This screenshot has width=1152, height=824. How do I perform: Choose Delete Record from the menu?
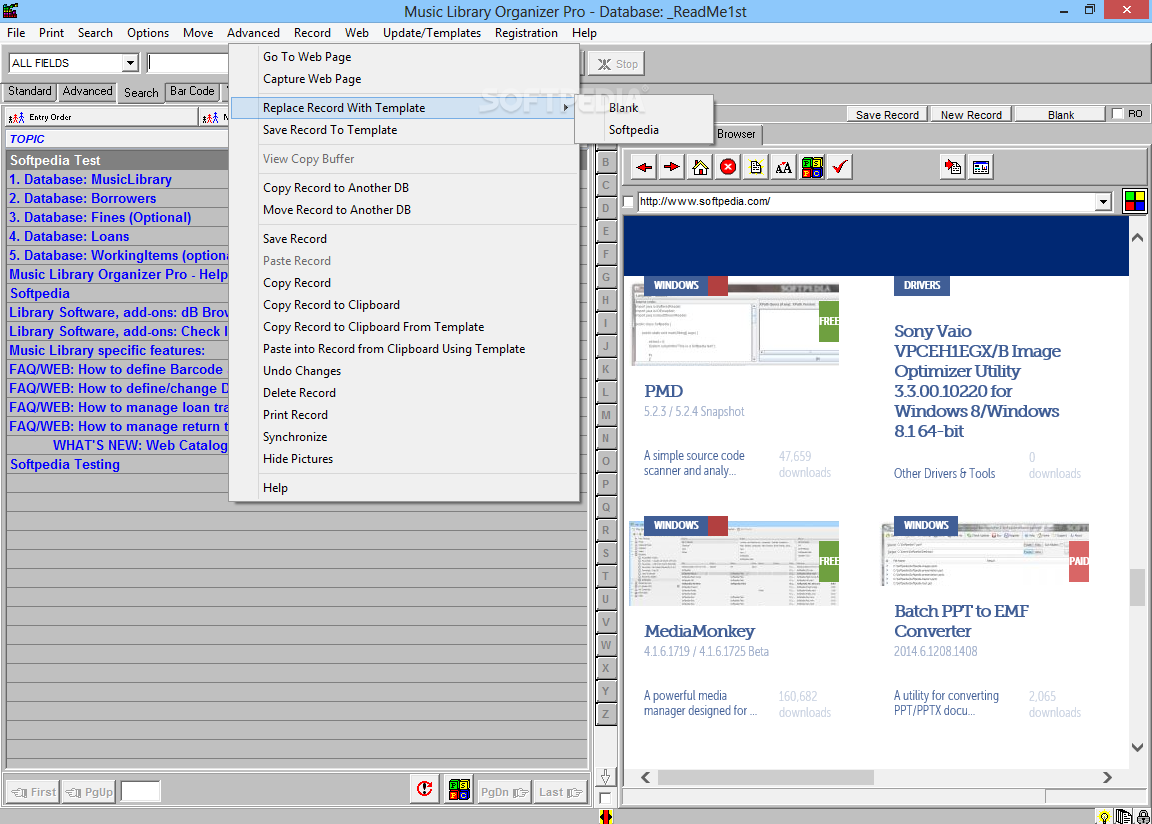(299, 393)
